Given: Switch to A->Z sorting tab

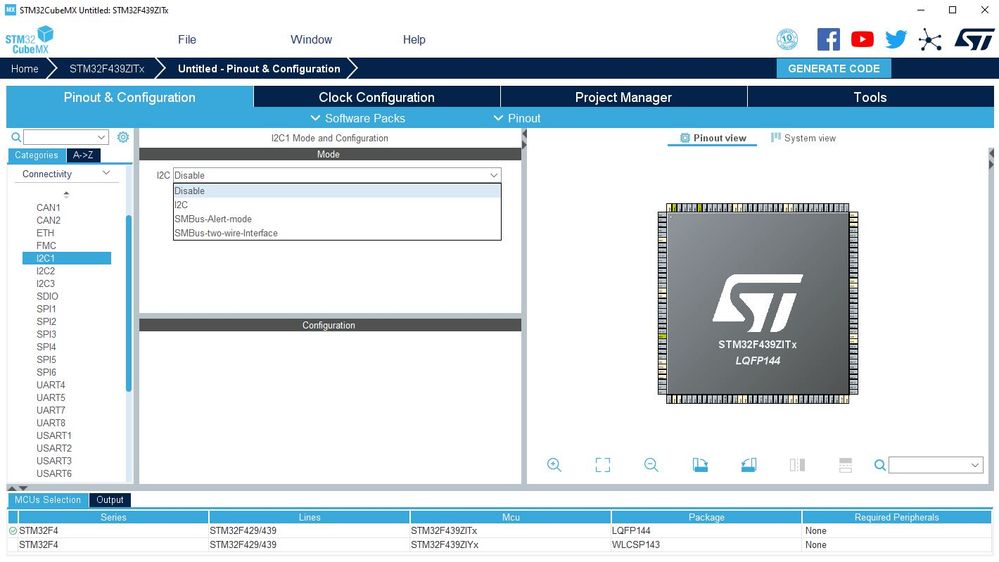Looking at the screenshot, I should tap(83, 155).
